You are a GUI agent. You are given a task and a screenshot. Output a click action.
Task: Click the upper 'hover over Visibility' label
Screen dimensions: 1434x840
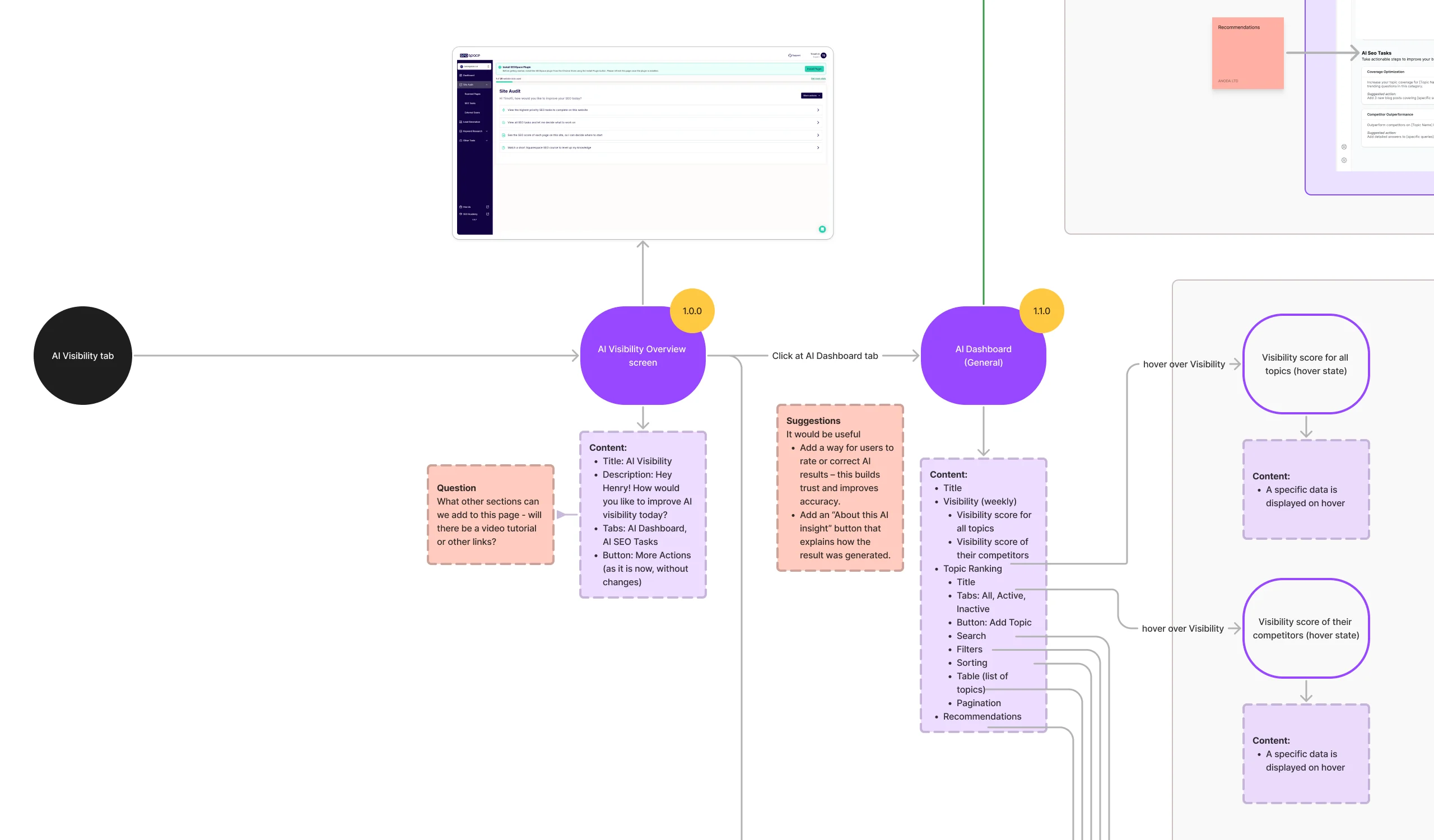1184,365
